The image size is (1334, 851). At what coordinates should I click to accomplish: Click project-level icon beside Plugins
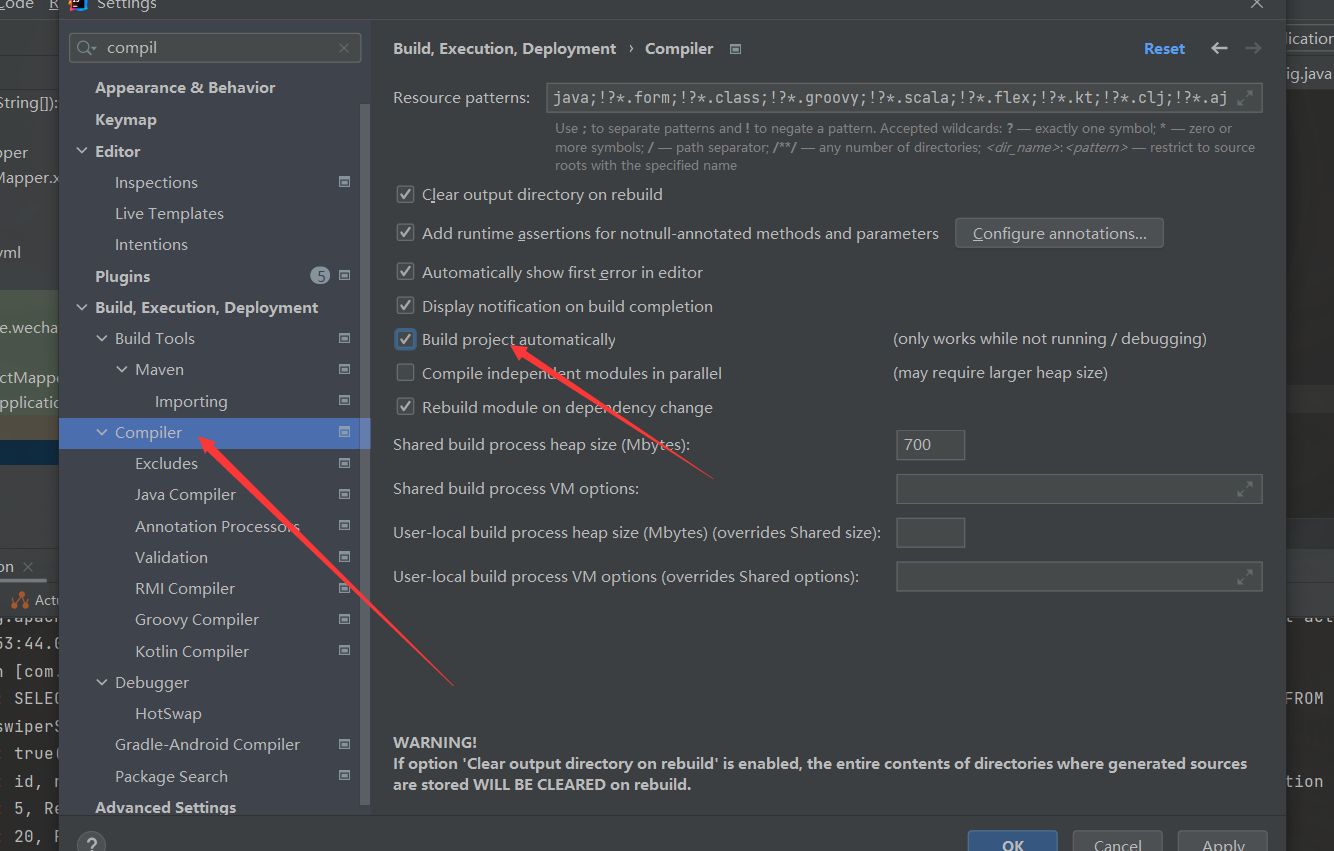coord(344,275)
